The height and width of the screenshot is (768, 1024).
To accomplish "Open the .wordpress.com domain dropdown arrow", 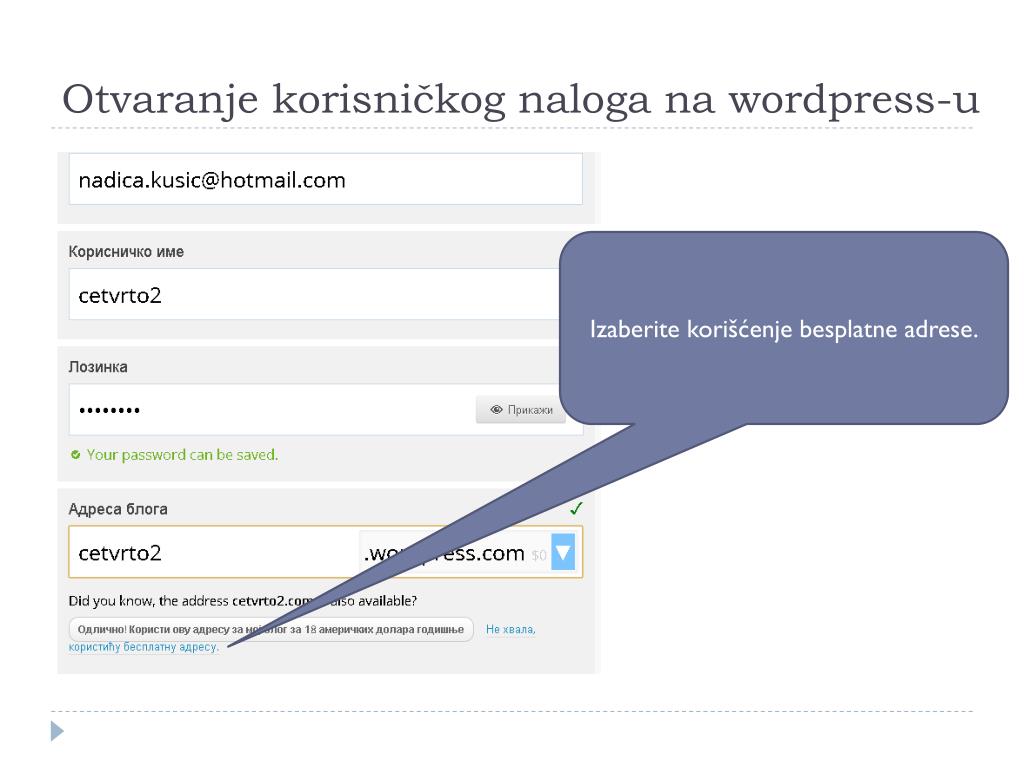I will click(563, 552).
